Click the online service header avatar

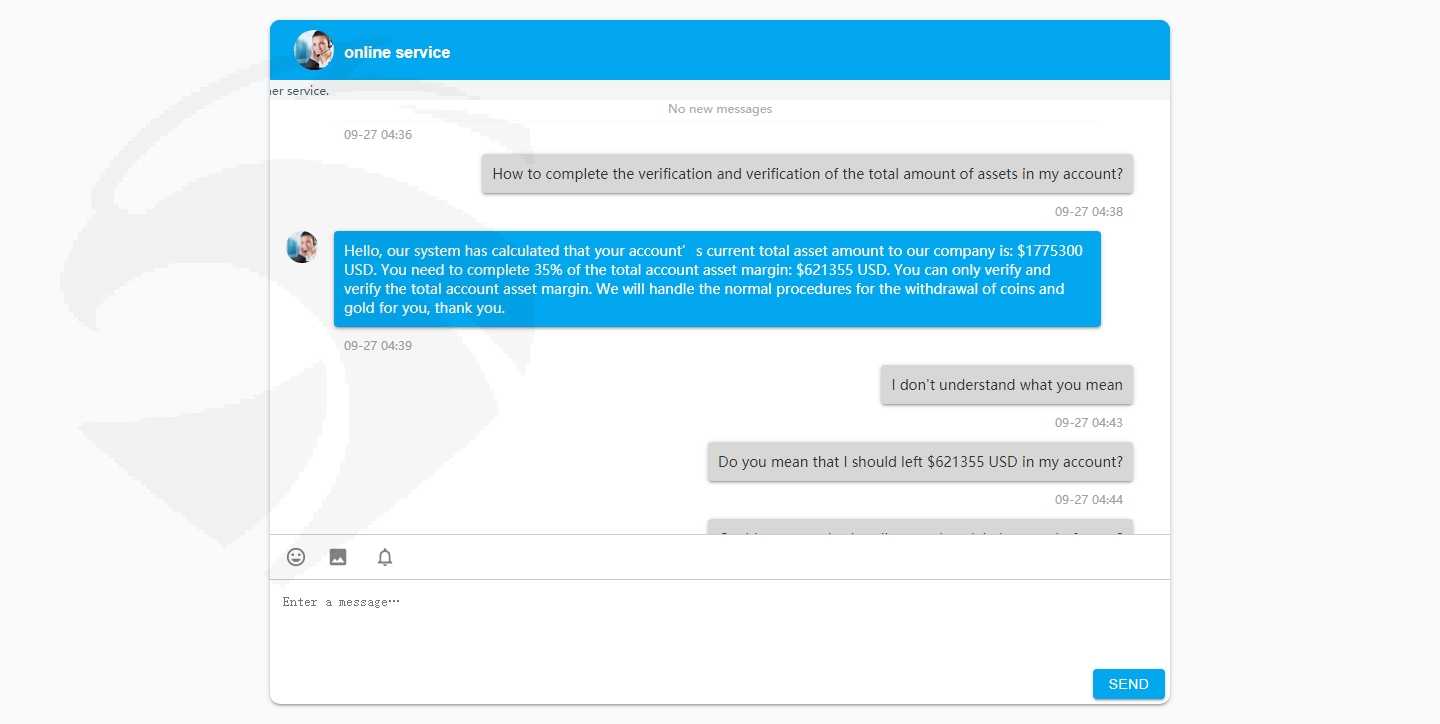[314, 50]
